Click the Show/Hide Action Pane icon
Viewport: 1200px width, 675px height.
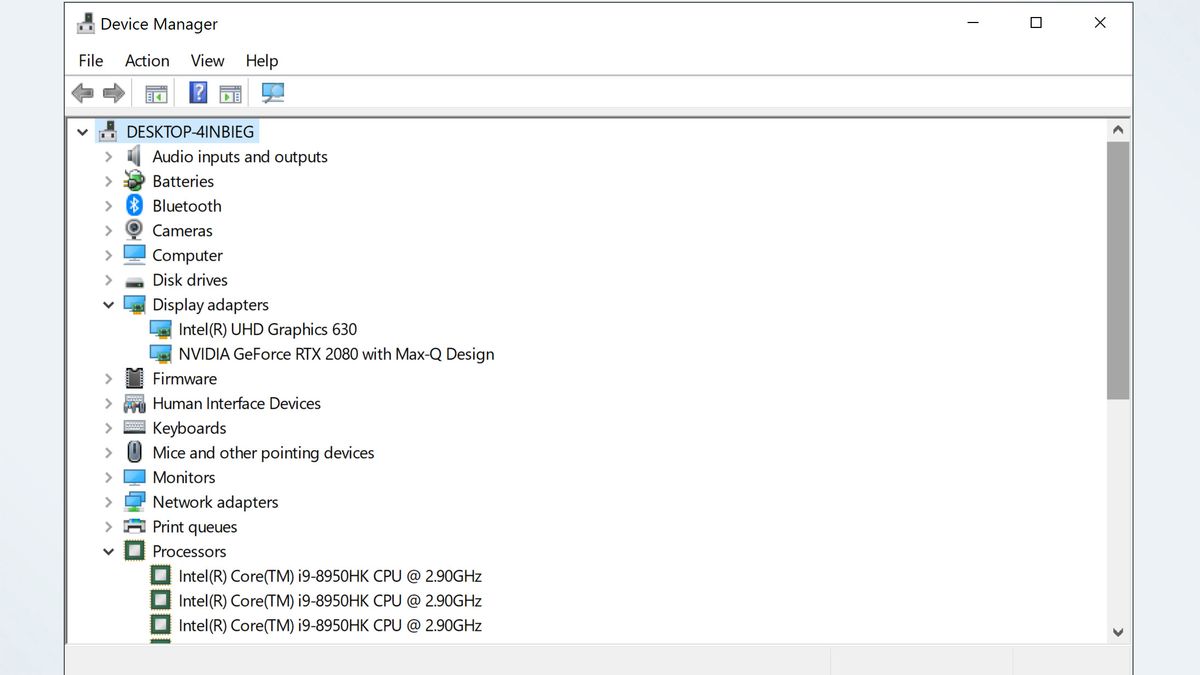coord(230,93)
